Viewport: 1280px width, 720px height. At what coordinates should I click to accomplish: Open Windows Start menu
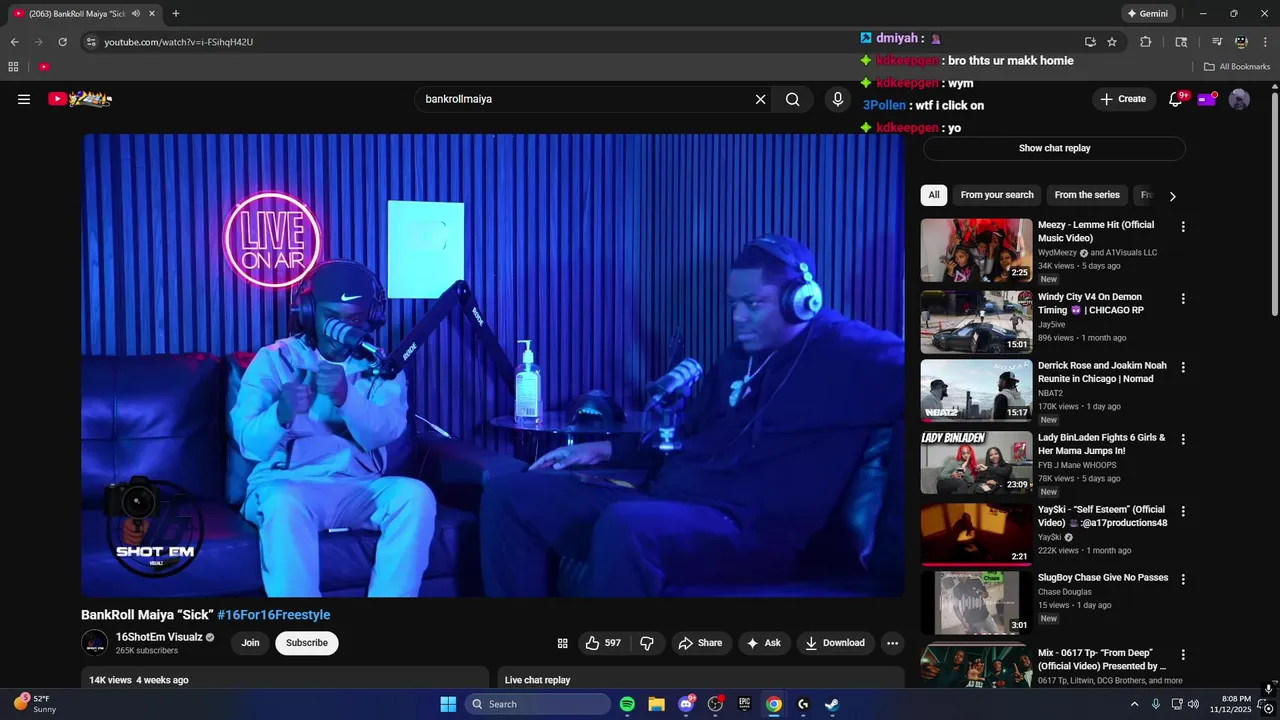tap(448, 704)
